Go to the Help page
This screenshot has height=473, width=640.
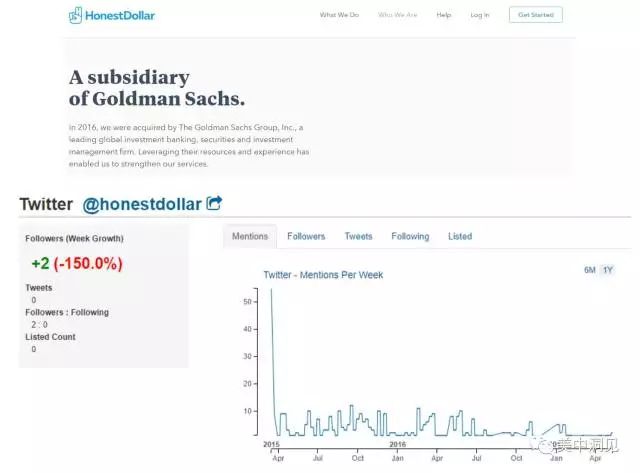point(444,16)
